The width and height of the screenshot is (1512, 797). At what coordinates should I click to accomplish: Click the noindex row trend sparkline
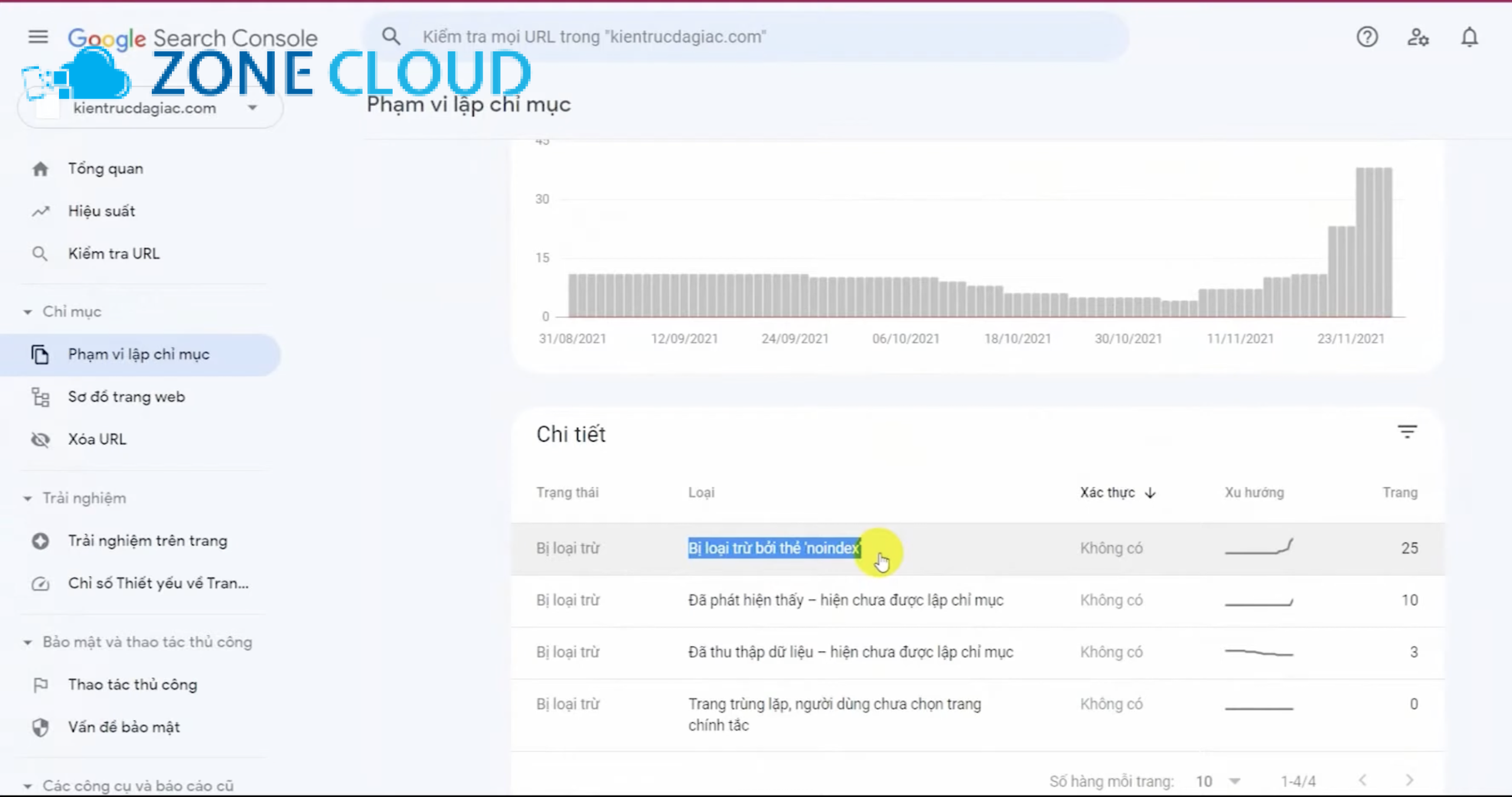tap(1259, 547)
